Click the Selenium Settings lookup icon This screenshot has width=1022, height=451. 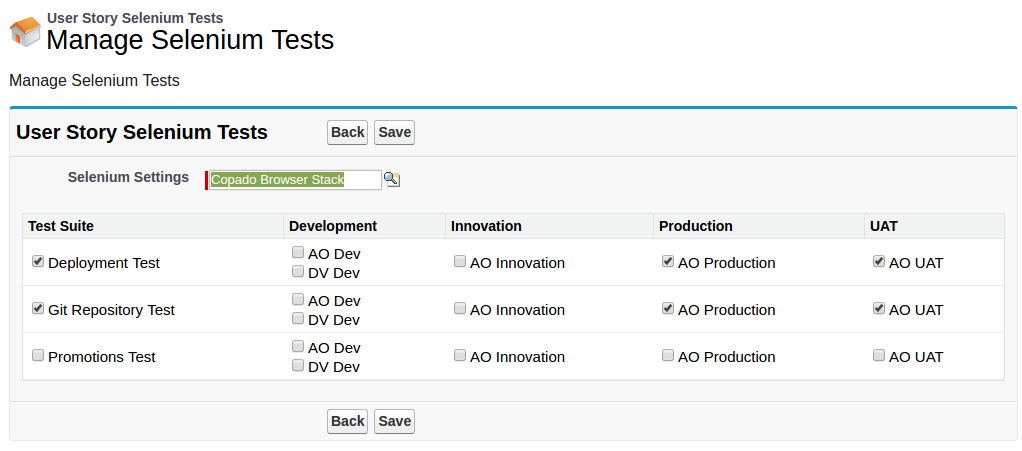[392, 180]
